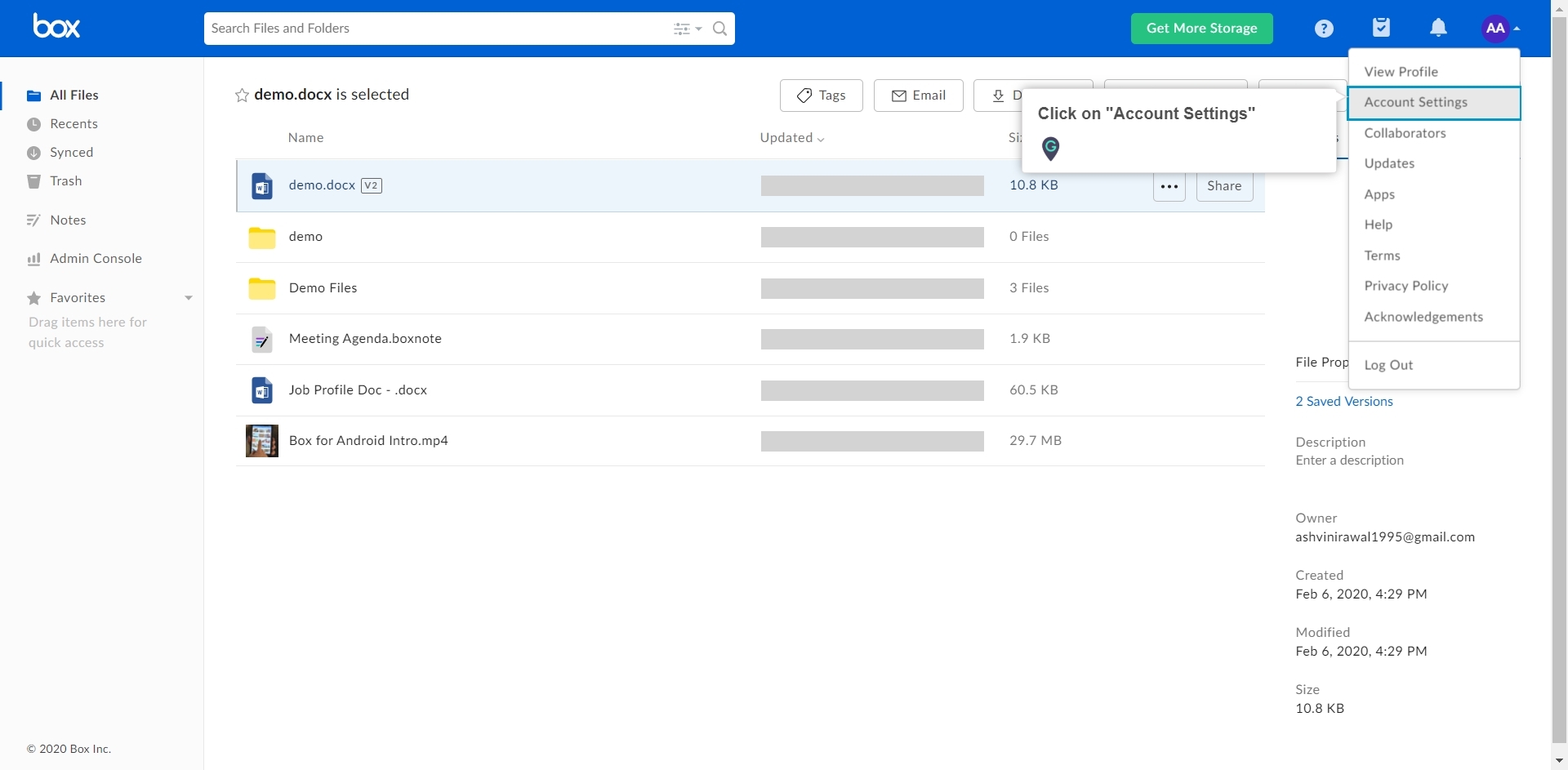Click the Get More Storage button

coord(1201,28)
